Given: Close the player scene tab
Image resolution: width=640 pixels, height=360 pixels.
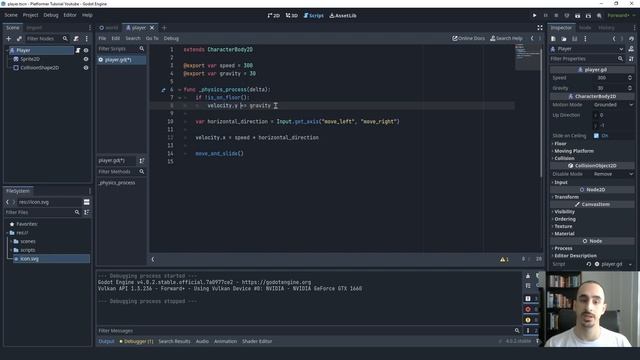Looking at the screenshot, I should click(152, 28).
